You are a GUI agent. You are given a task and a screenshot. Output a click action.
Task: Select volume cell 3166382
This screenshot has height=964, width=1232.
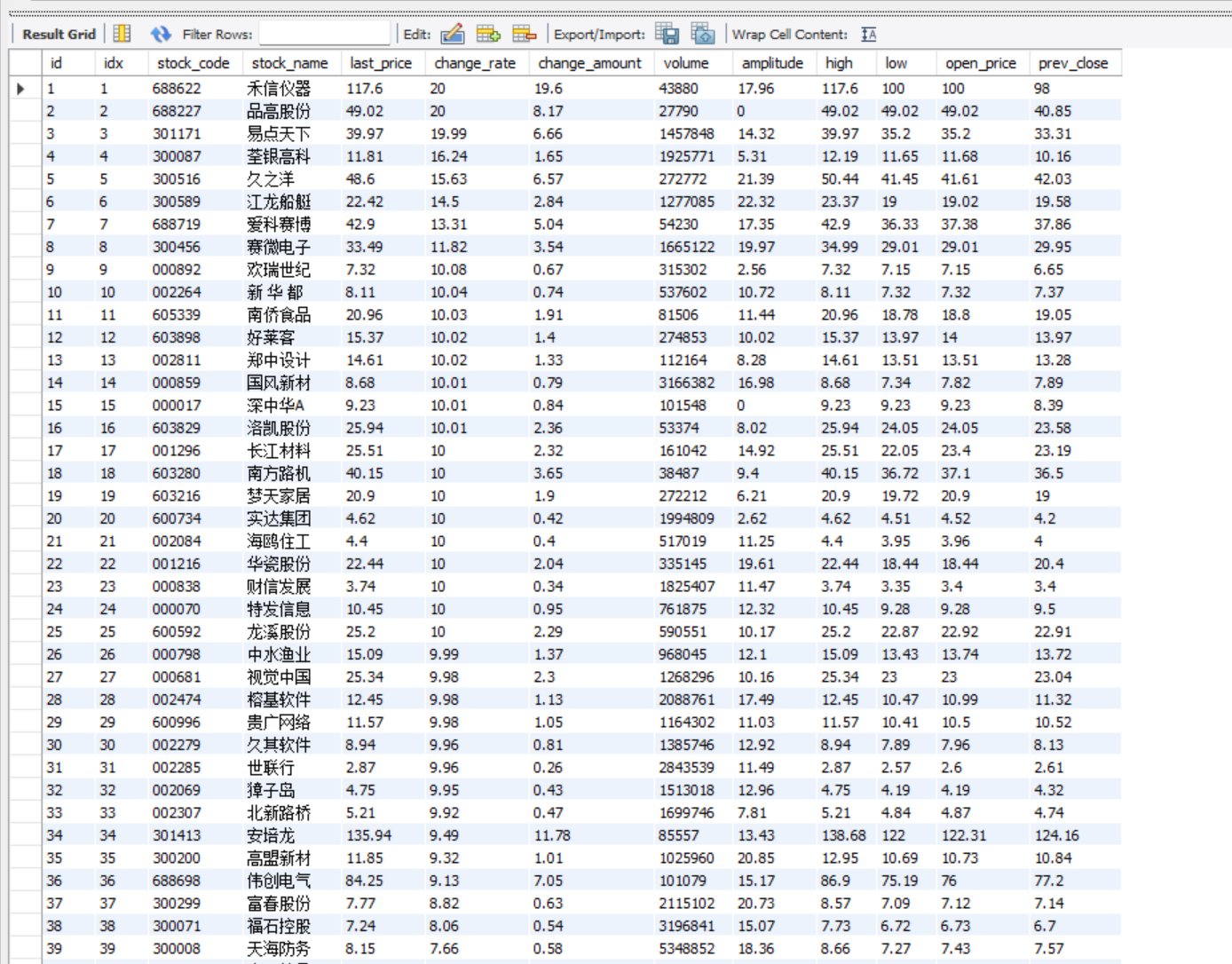[694, 383]
